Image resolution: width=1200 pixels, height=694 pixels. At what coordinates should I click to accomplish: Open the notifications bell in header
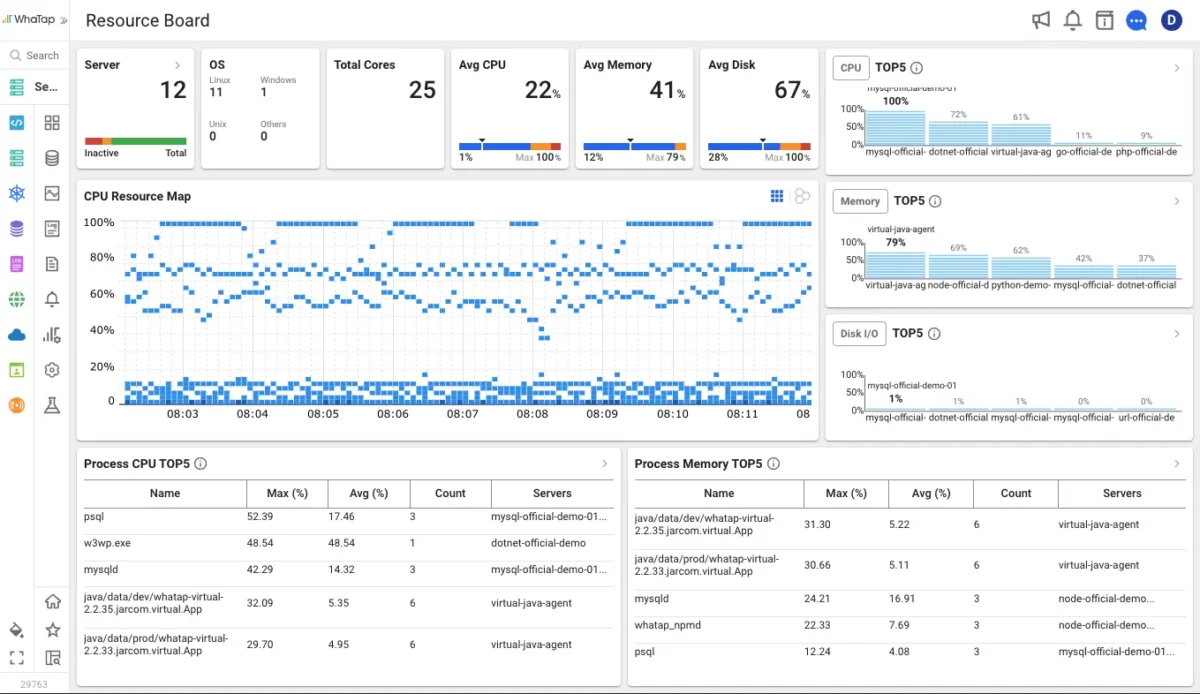point(1073,20)
